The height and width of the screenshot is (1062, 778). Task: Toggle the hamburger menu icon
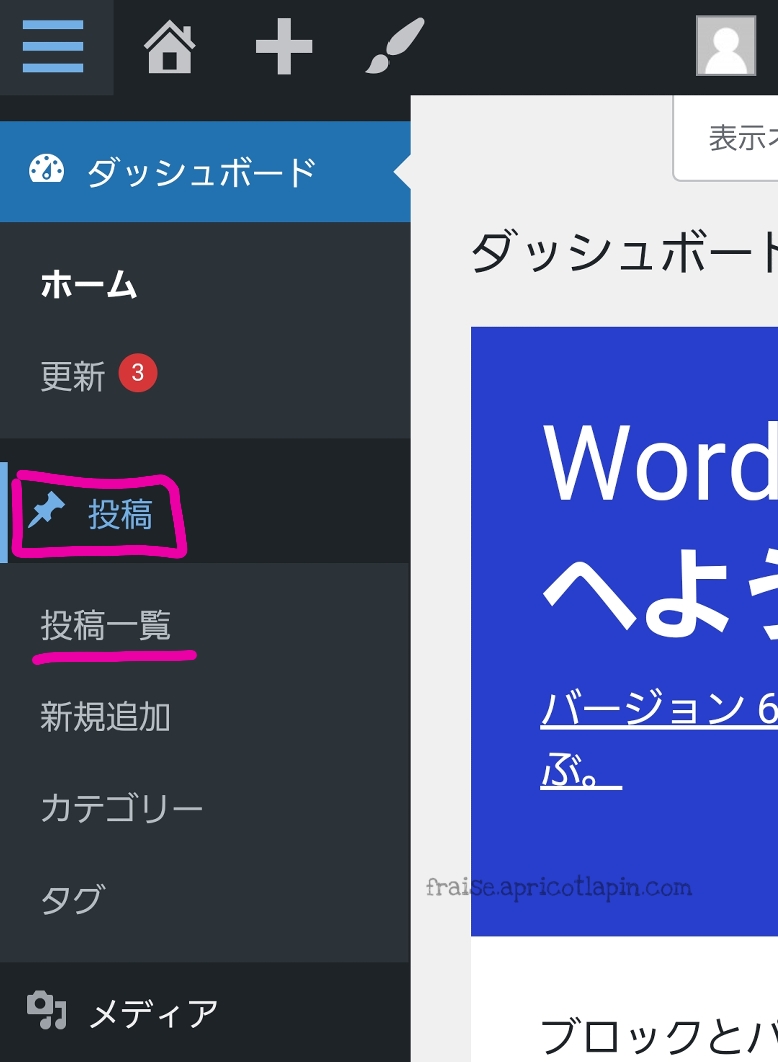point(53,46)
